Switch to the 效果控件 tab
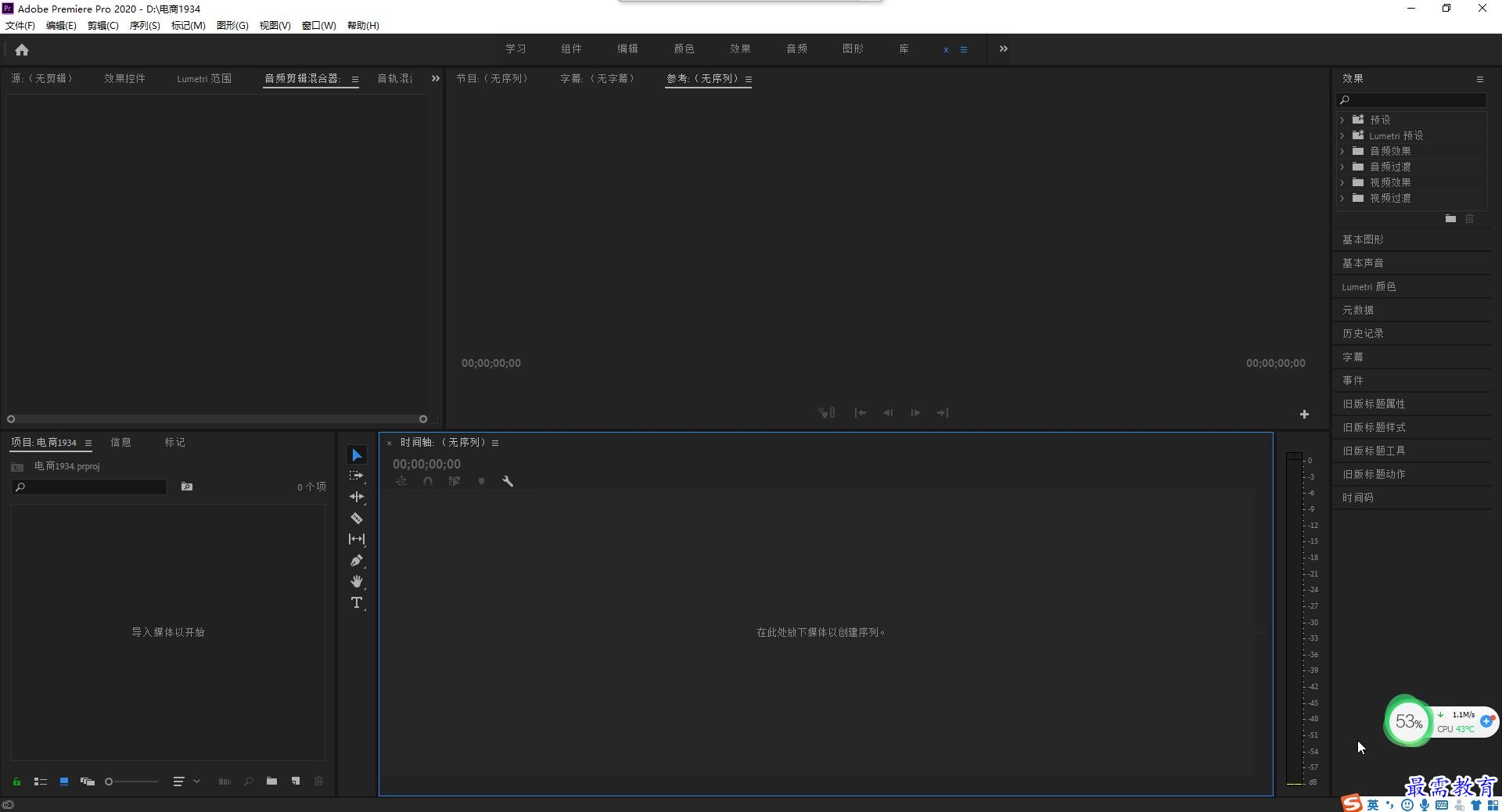Viewport: 1502px width, 812px height. click(x=125, y=78)
